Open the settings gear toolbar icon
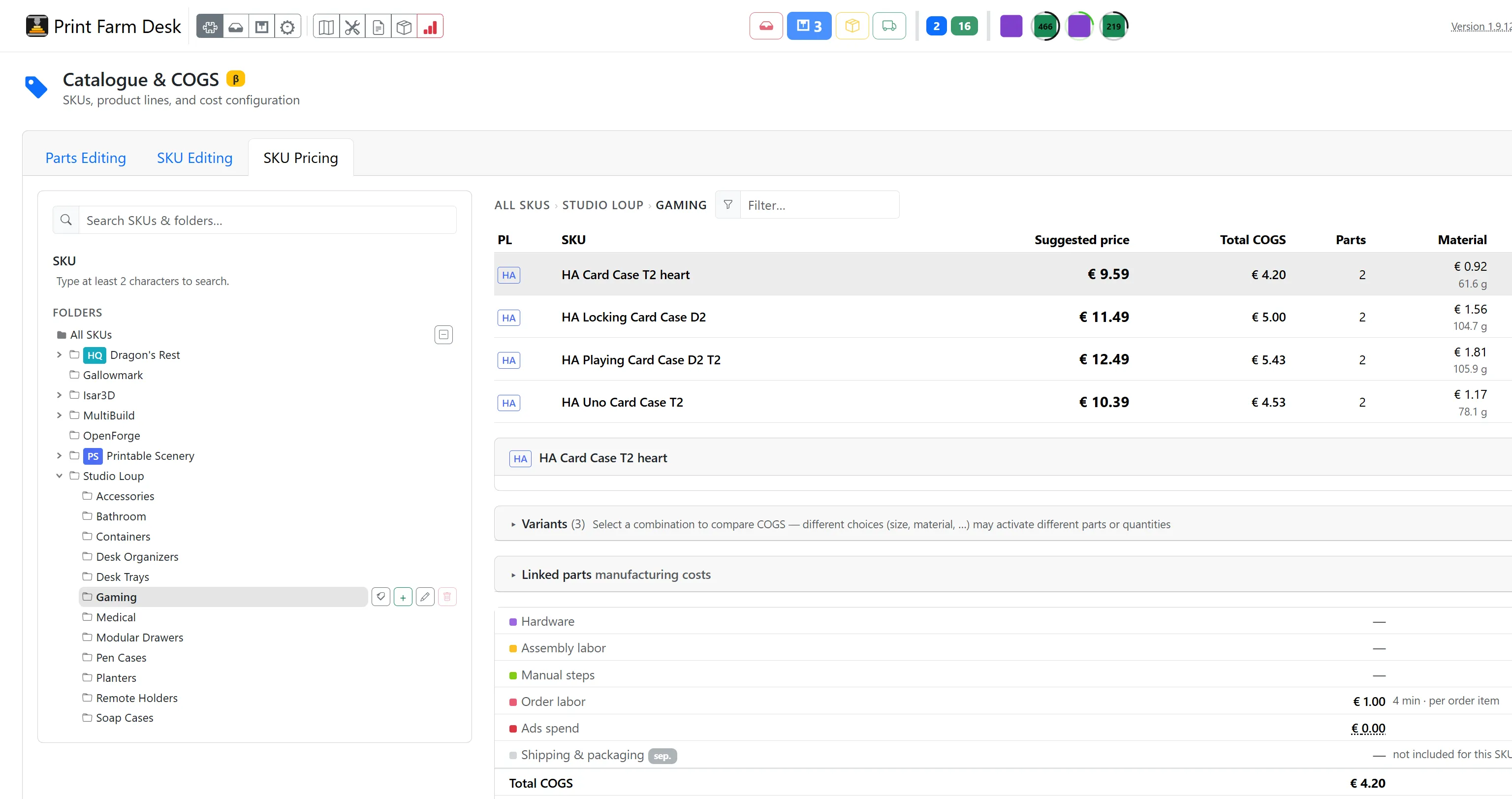 pos(287,27)
